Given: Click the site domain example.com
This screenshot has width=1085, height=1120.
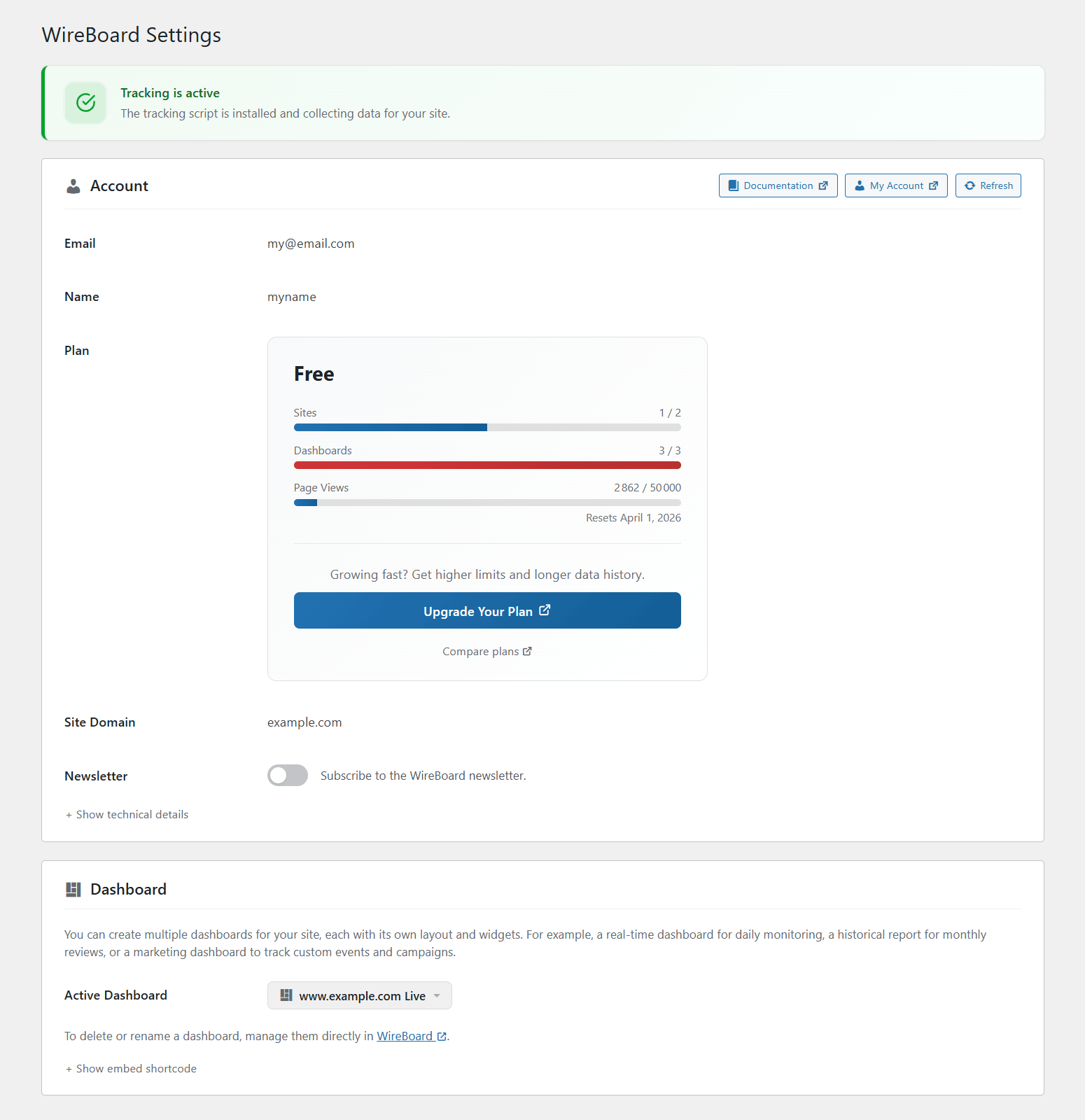Looking at the screenshot, I should tap(304, 722).
